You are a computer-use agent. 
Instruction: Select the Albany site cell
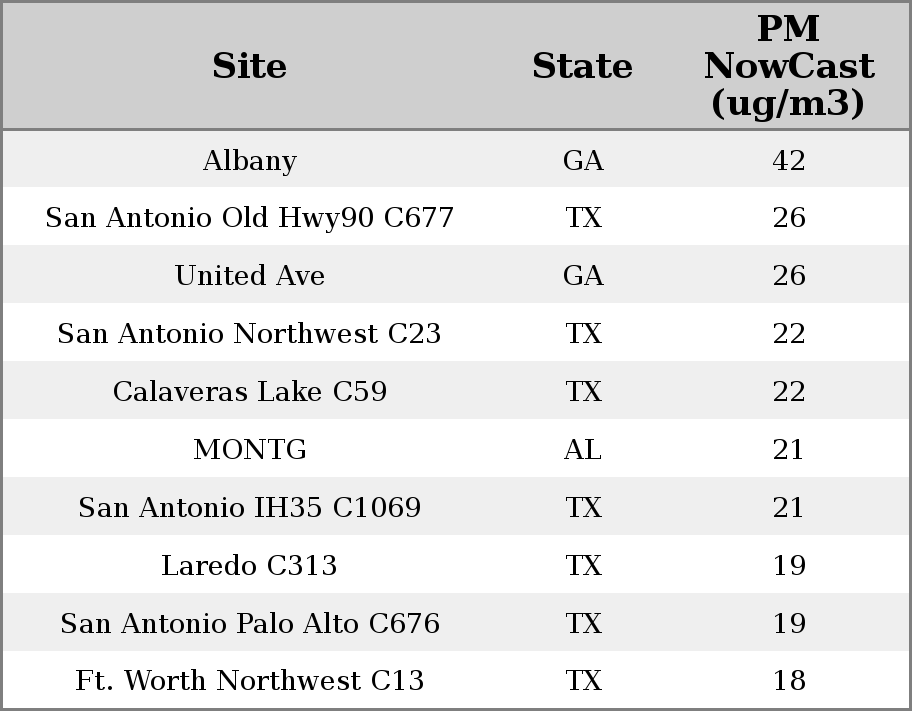250,161
